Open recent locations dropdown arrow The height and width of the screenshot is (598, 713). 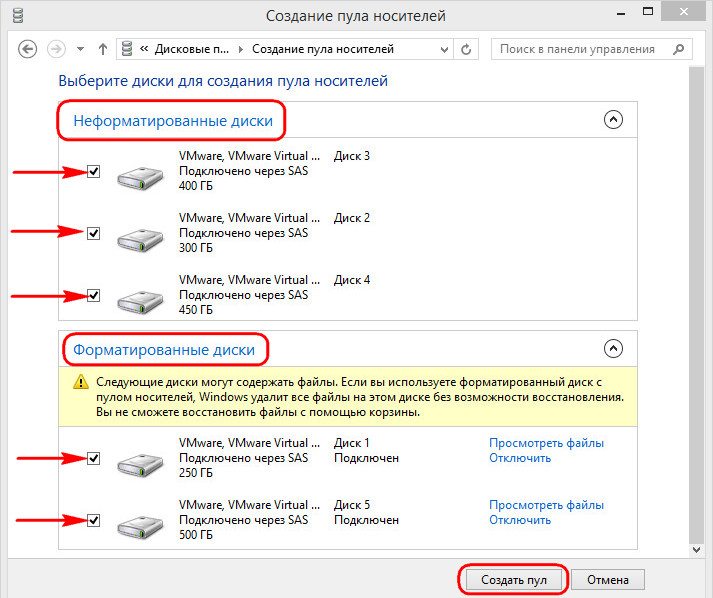(80, 49)
